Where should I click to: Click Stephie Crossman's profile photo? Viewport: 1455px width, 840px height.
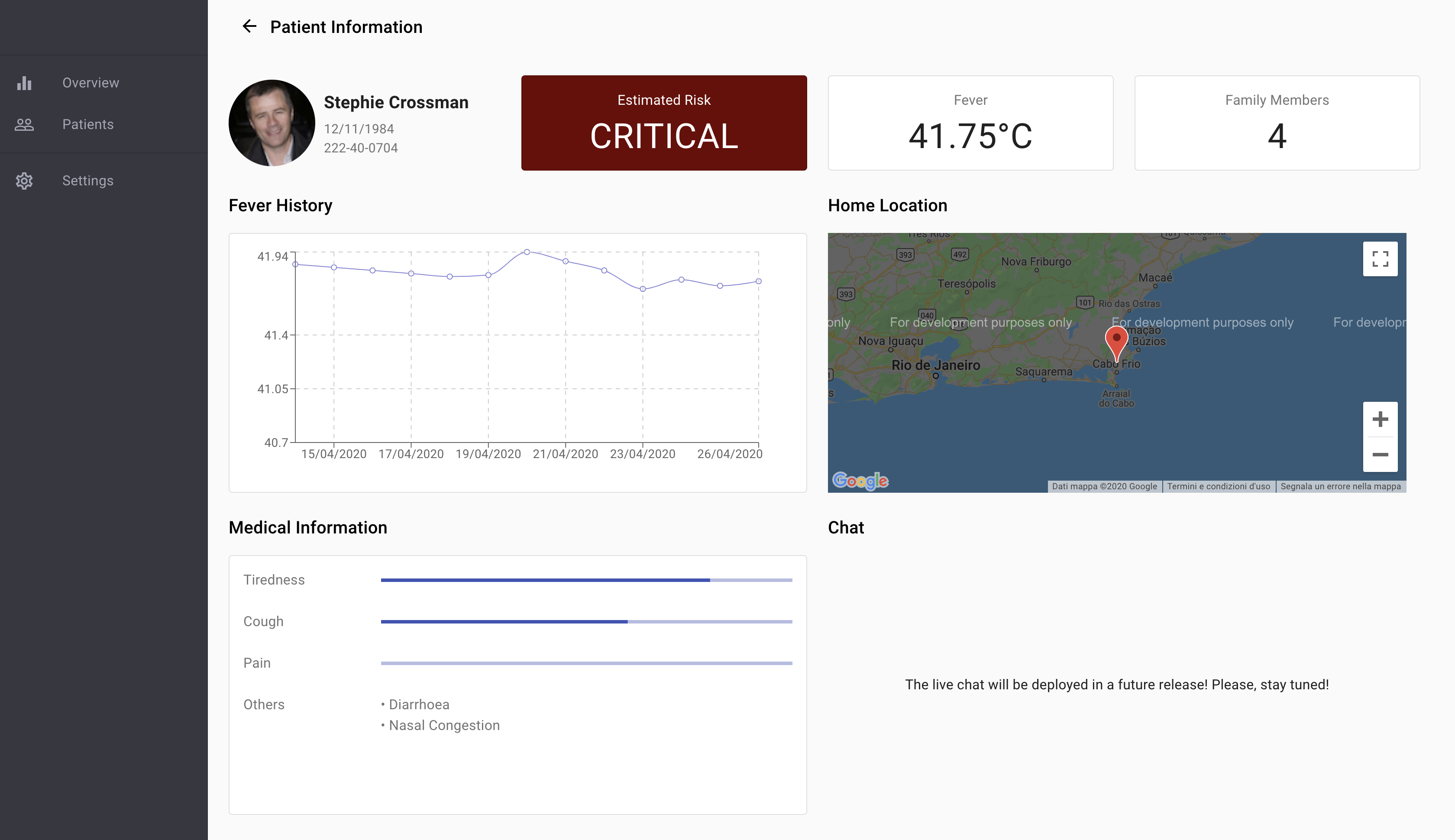(x=272, y=123)
